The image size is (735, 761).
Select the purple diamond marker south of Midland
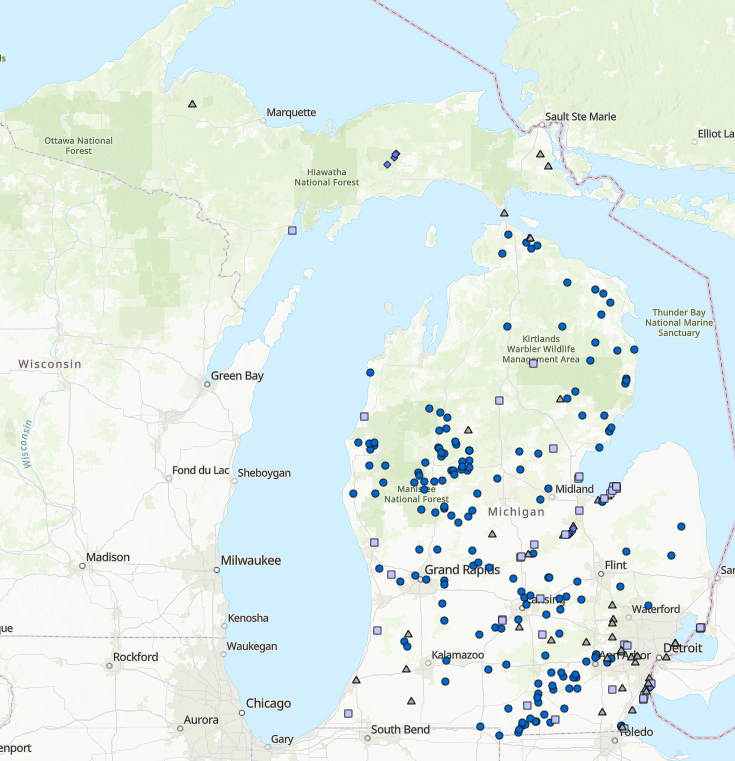point(573,528)
